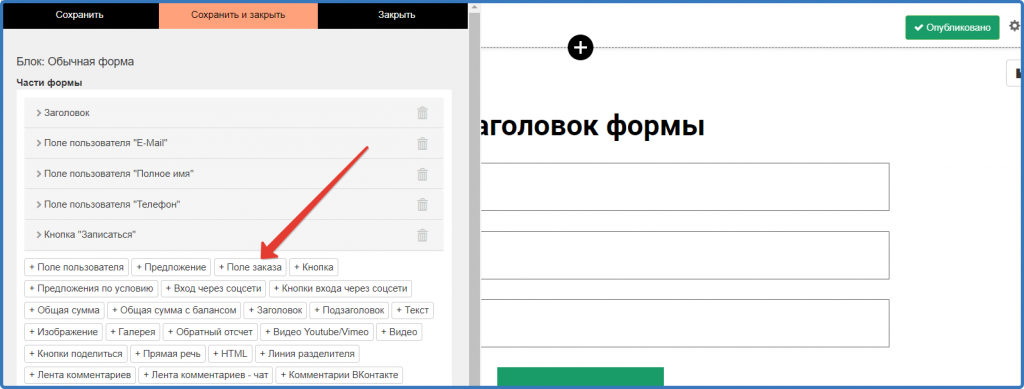Click the Блок: Обычная форма title

point(75,62)
